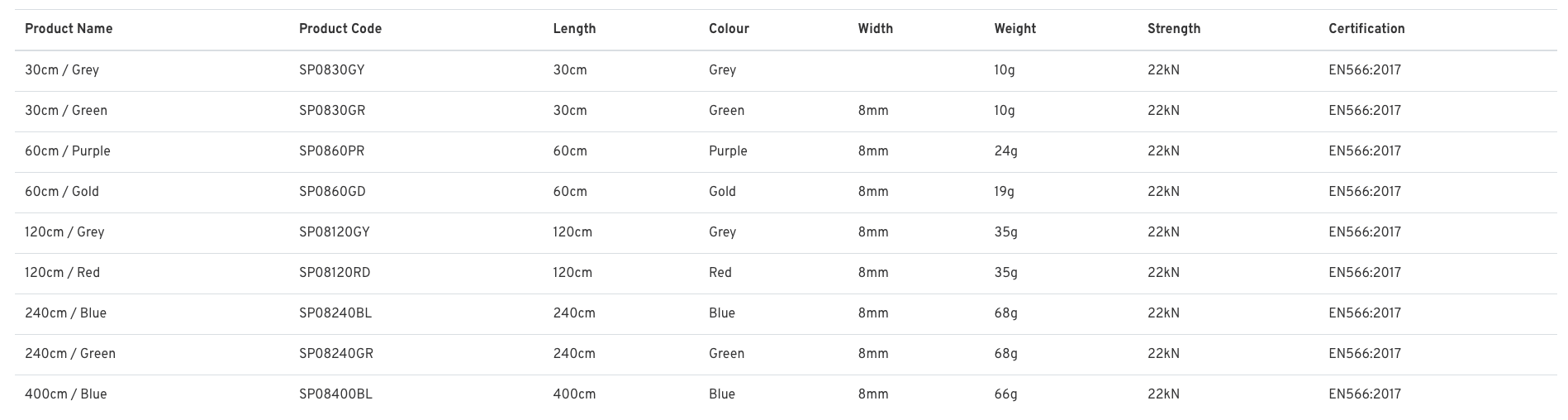Image resolution: width=1568 pixels, height=420 pixels.
Task: Click the 19g weight cell
Action: 1005,192
